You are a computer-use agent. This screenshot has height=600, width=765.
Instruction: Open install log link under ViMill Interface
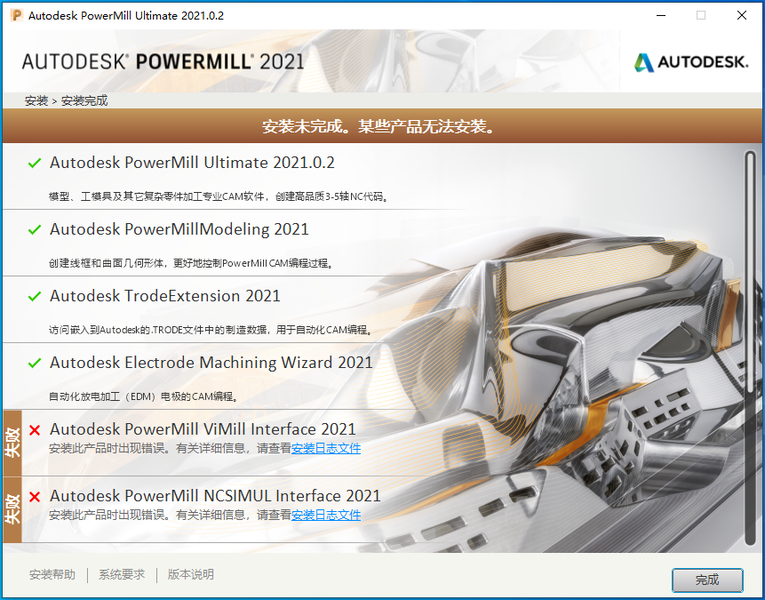pyautogui.click(x=326, y=448)
